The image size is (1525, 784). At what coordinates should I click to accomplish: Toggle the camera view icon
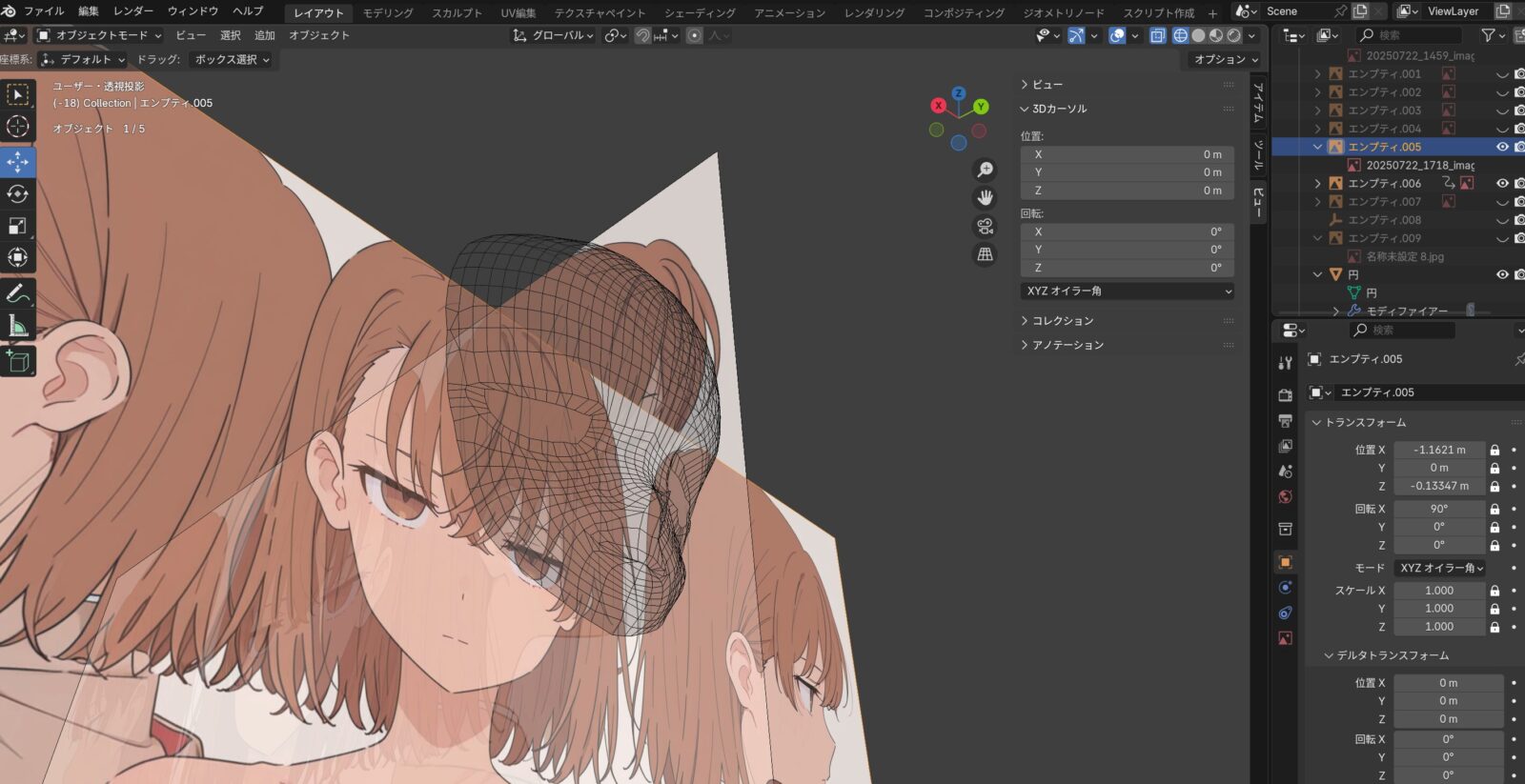pos(985,226)
